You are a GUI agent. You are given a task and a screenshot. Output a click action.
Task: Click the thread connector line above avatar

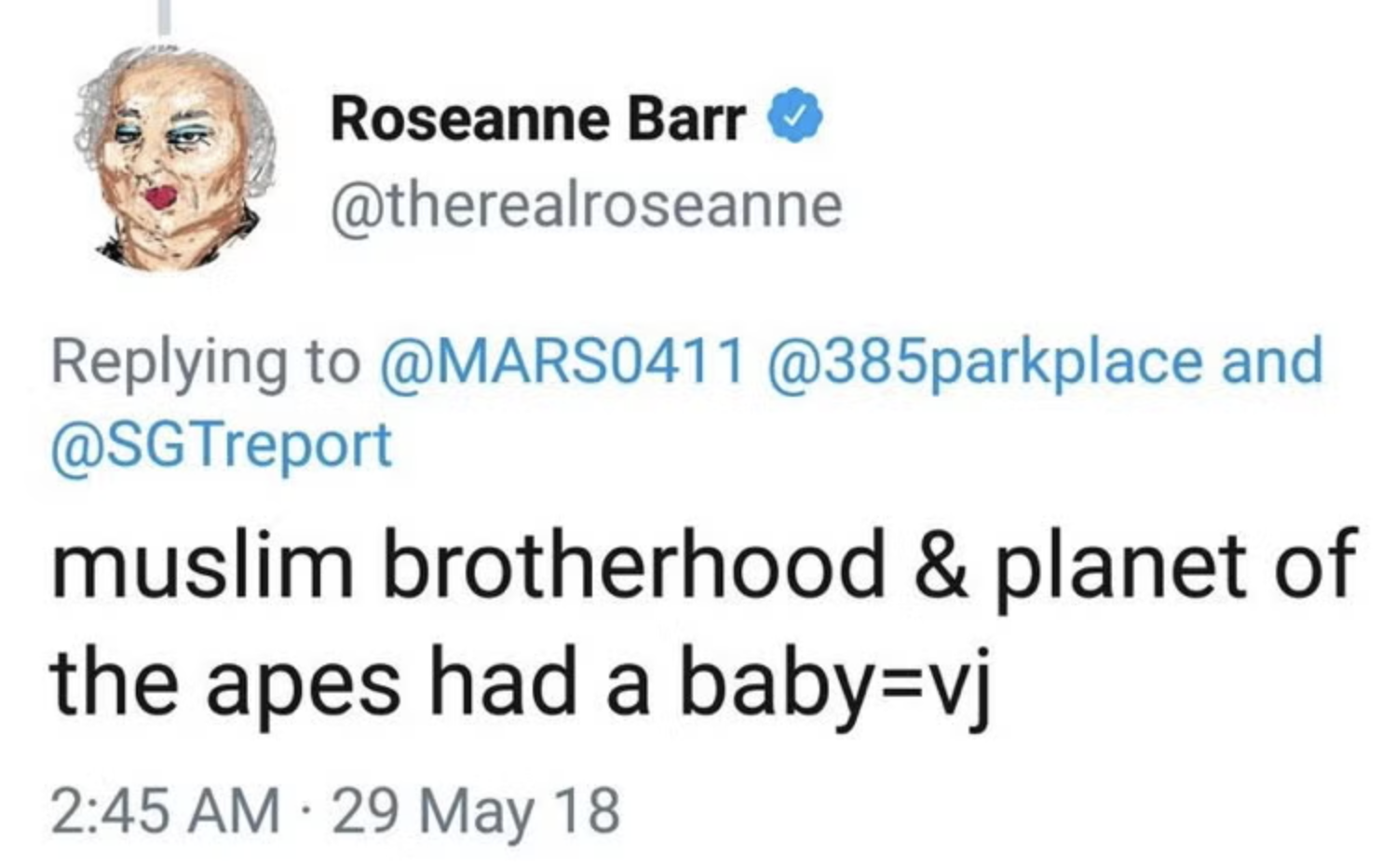pyautogui.click(x=165, y=16)
